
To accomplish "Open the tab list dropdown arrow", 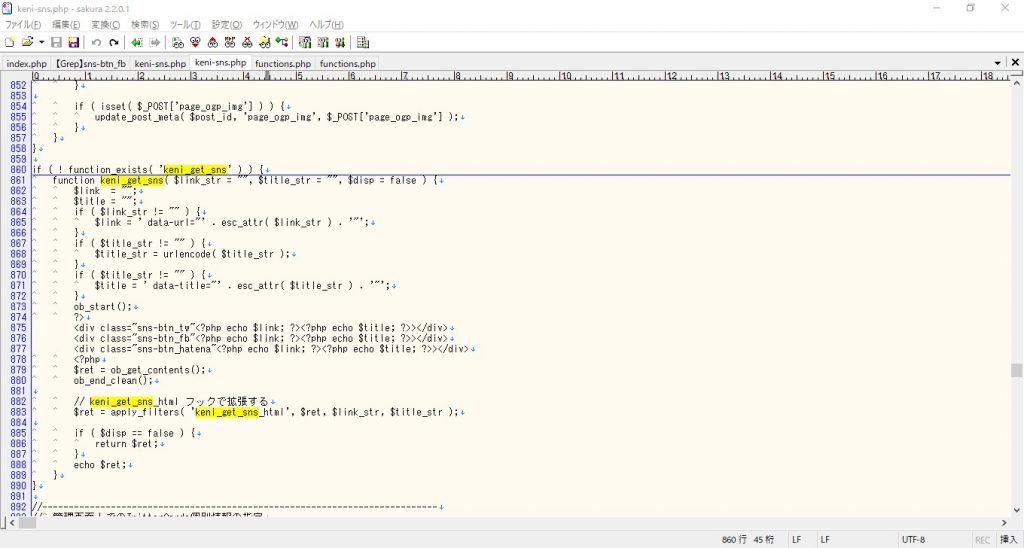I will (x=997, y=63).
